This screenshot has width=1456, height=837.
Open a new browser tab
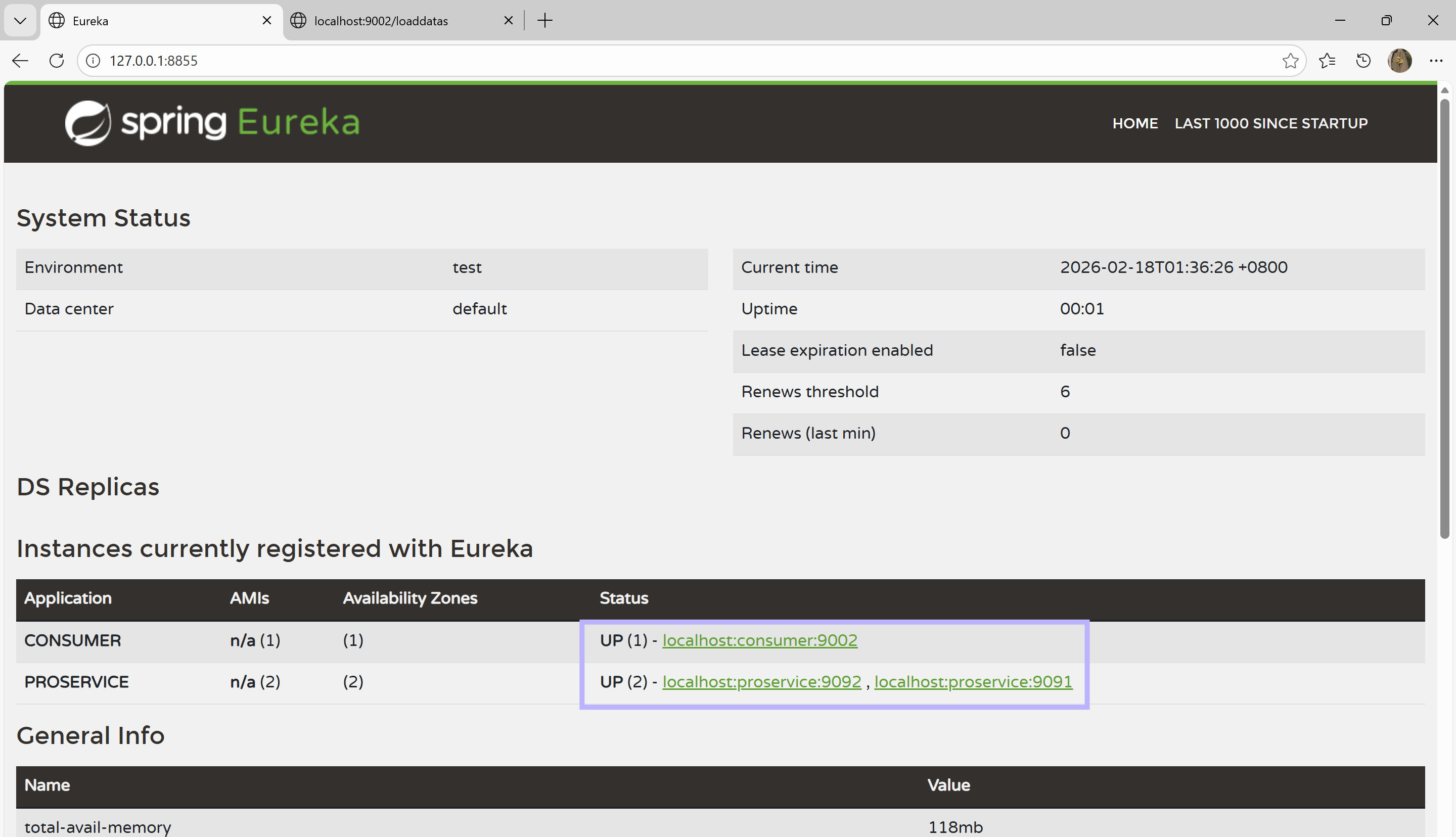(x=544, y=21)
